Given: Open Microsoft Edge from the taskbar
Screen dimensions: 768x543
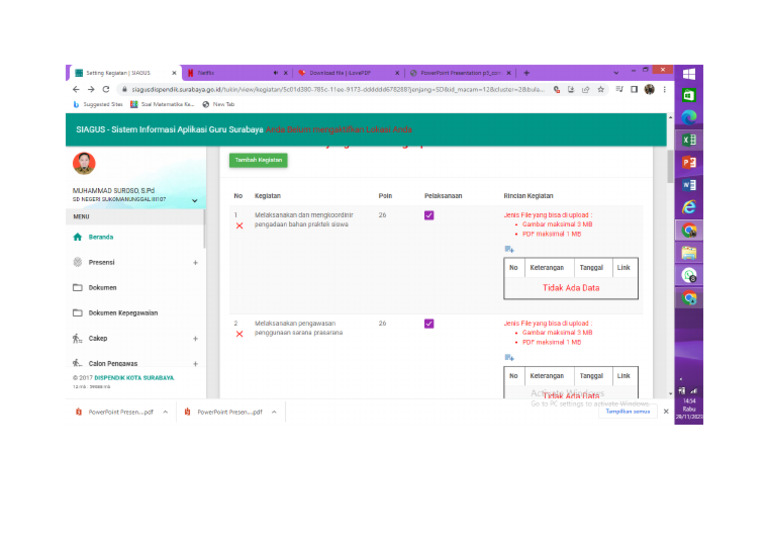Looking at the screenshot, I should 689,118.
